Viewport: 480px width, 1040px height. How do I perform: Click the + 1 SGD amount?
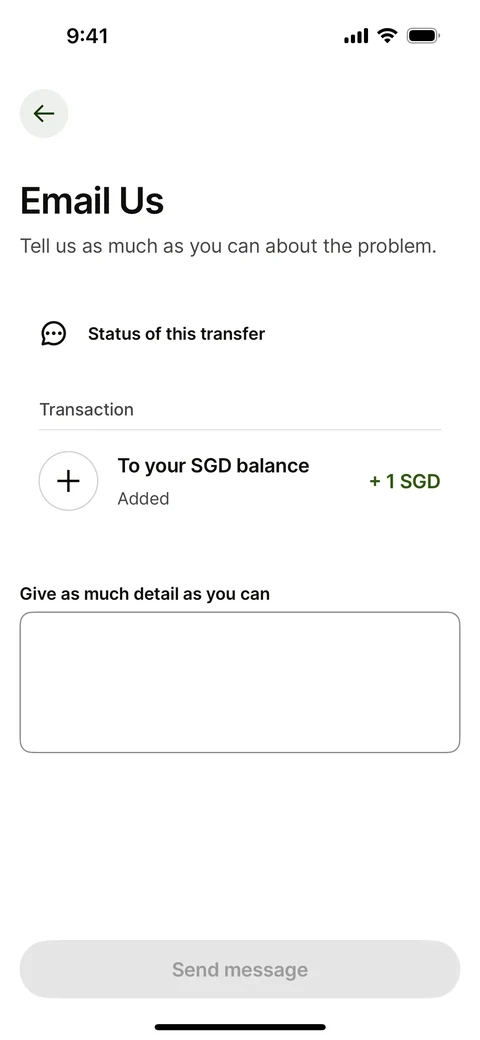tap(404, 481)
